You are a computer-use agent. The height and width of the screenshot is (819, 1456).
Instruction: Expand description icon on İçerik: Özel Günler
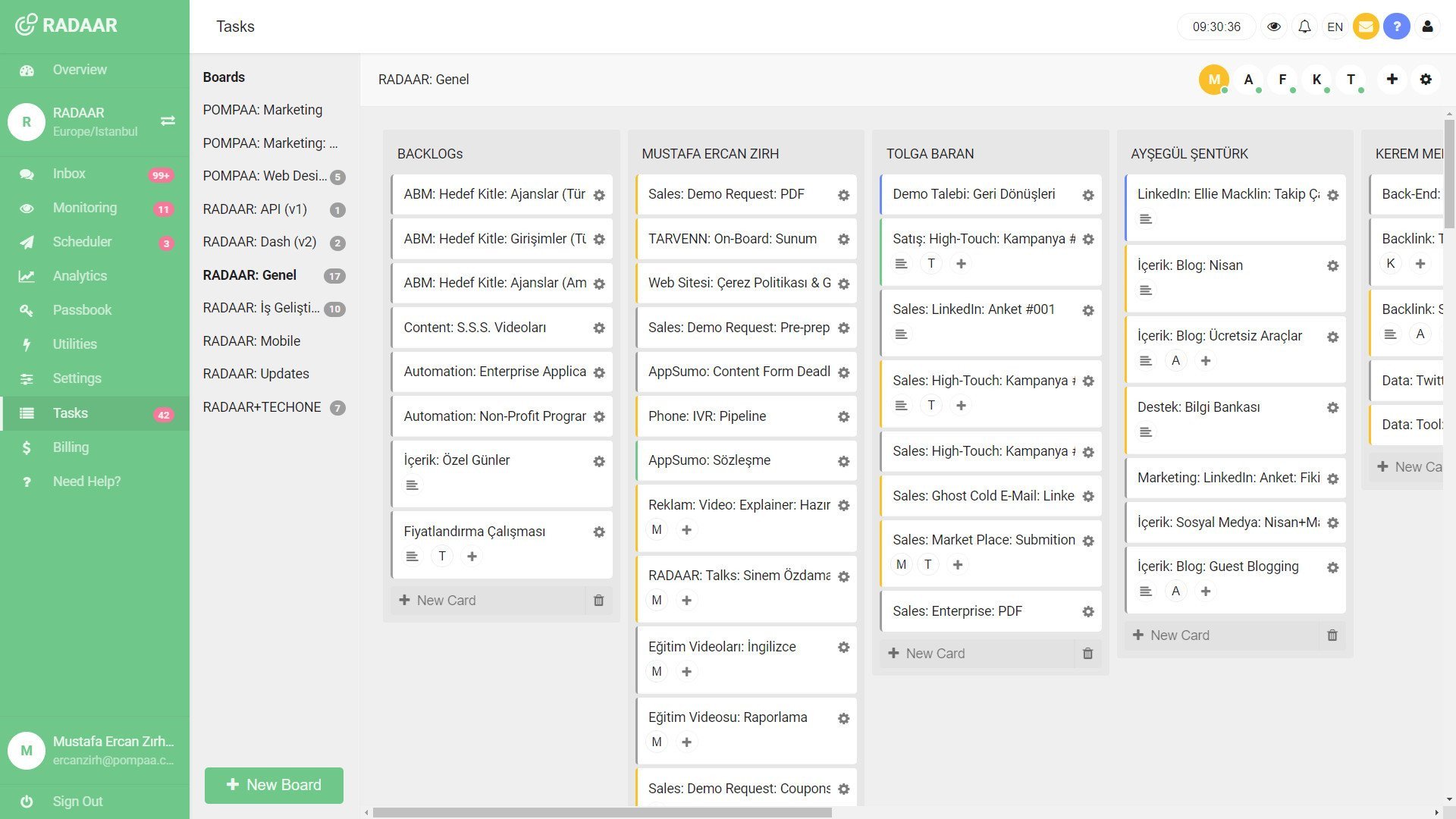tap(412, 485)
